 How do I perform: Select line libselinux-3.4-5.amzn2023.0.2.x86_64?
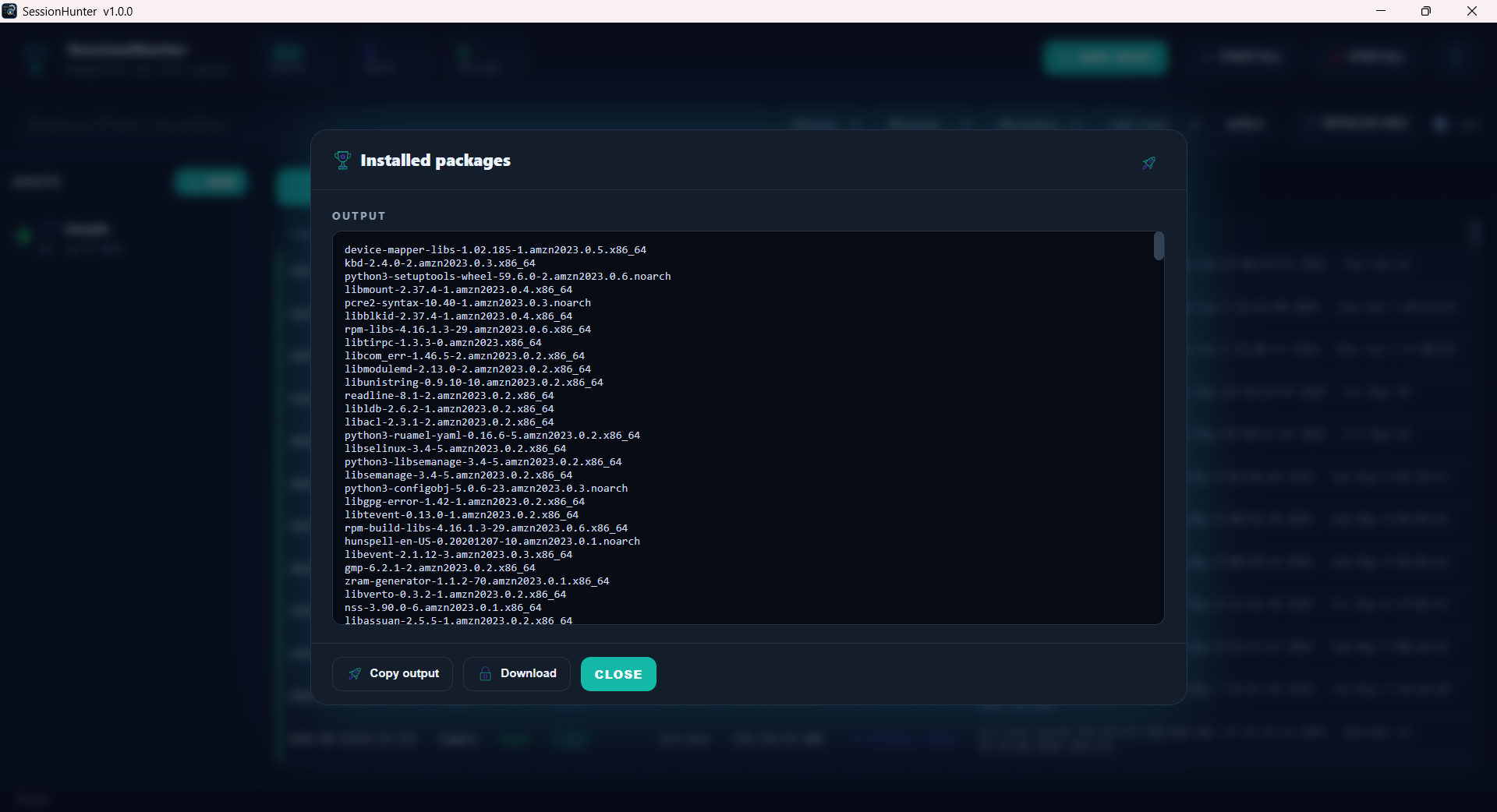(455, 449)
